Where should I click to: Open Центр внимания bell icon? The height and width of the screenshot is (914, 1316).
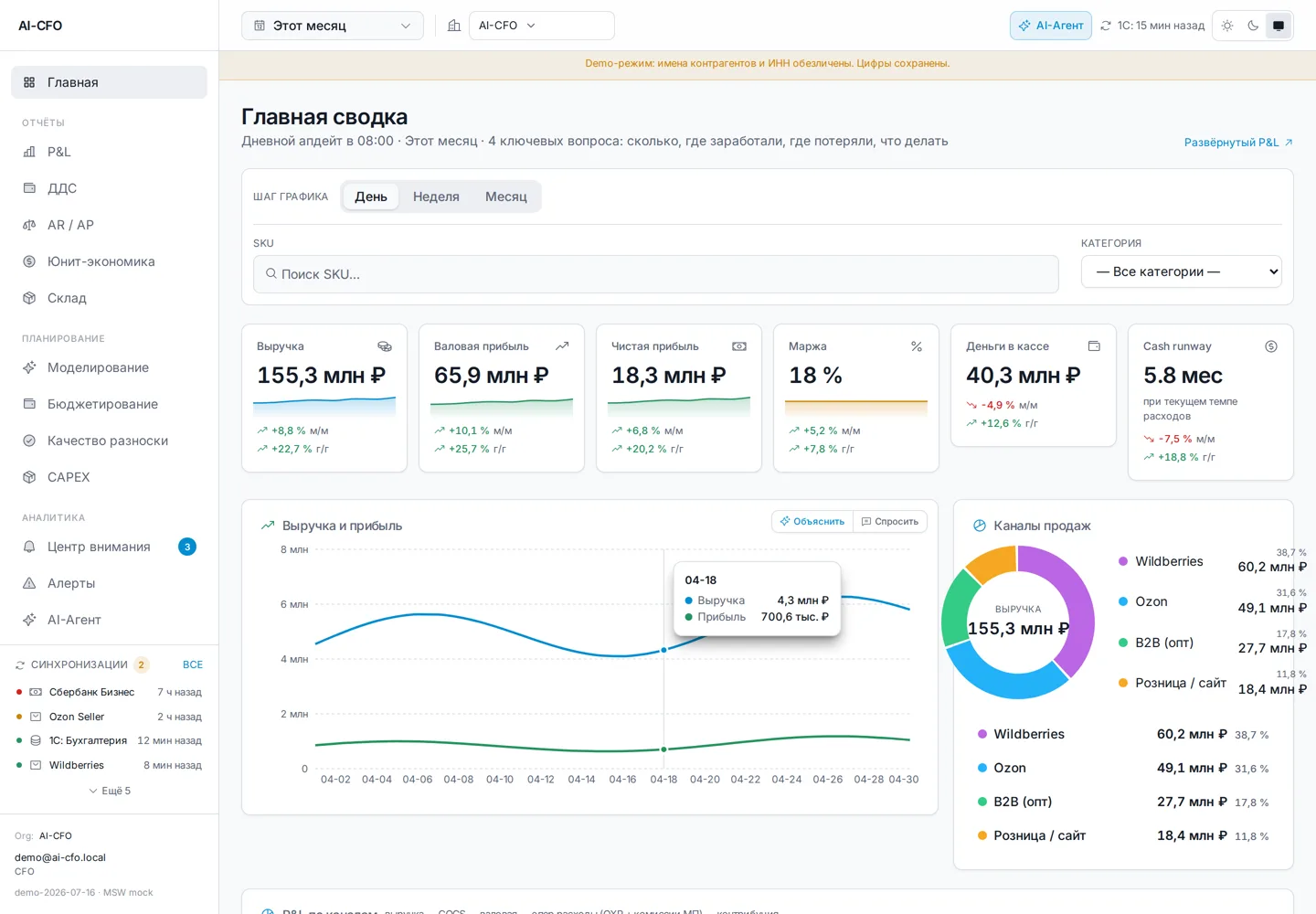pyautogui.click(x=29, y=547)
